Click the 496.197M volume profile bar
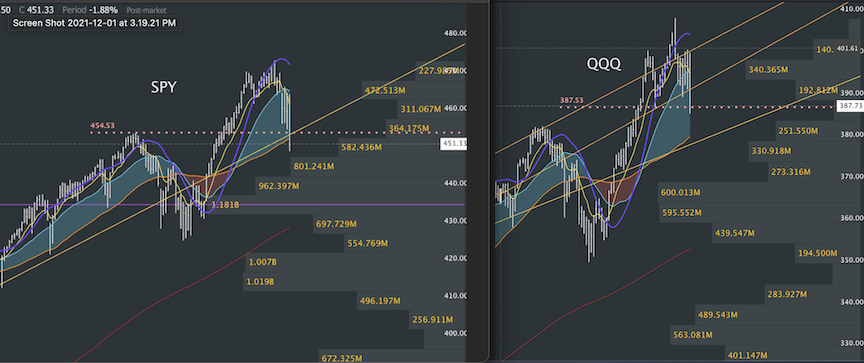This screenshot has width=864, height=363. (412, 301)
